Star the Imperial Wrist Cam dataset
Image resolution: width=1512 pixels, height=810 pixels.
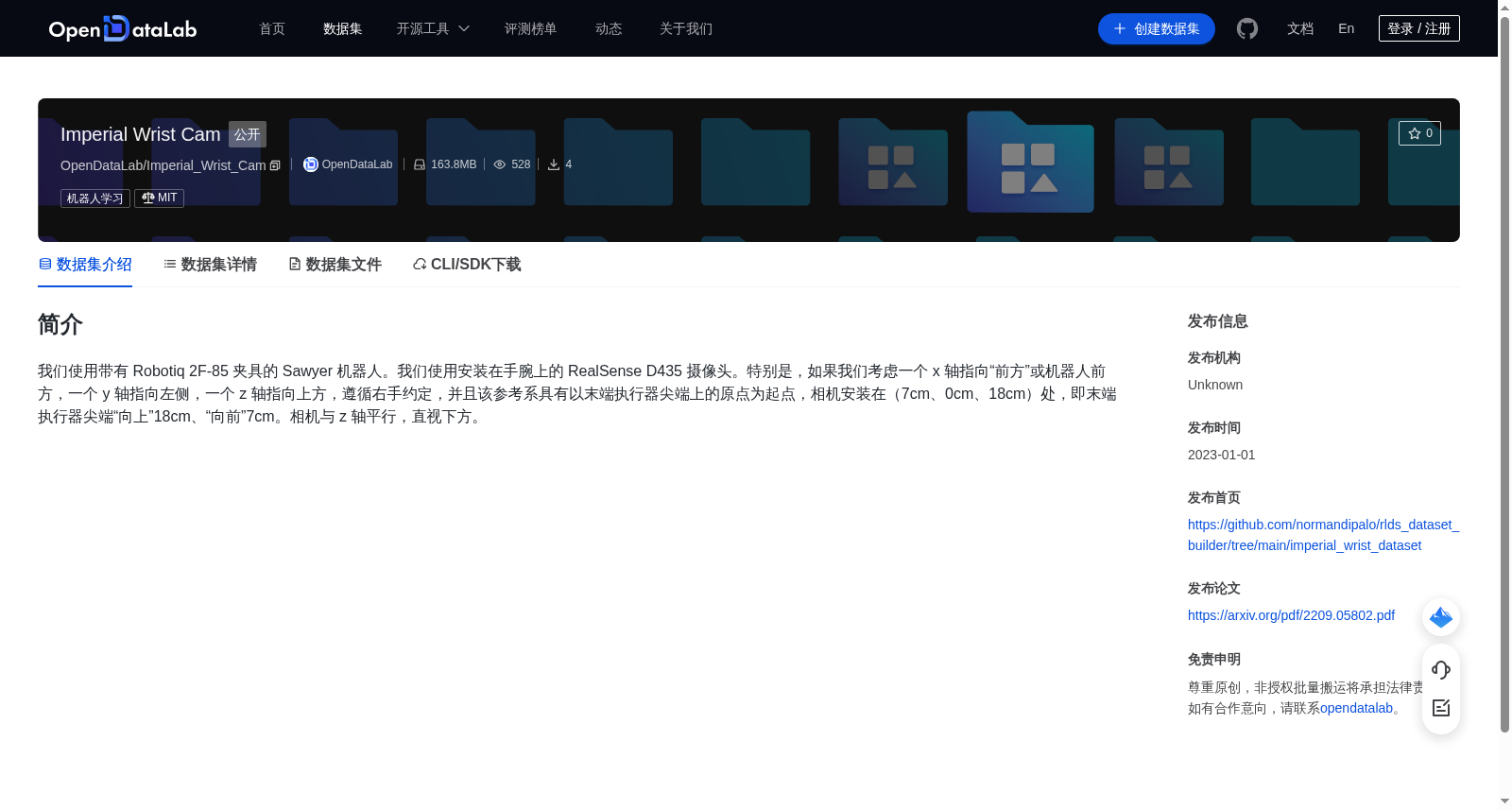[1419, 133]
